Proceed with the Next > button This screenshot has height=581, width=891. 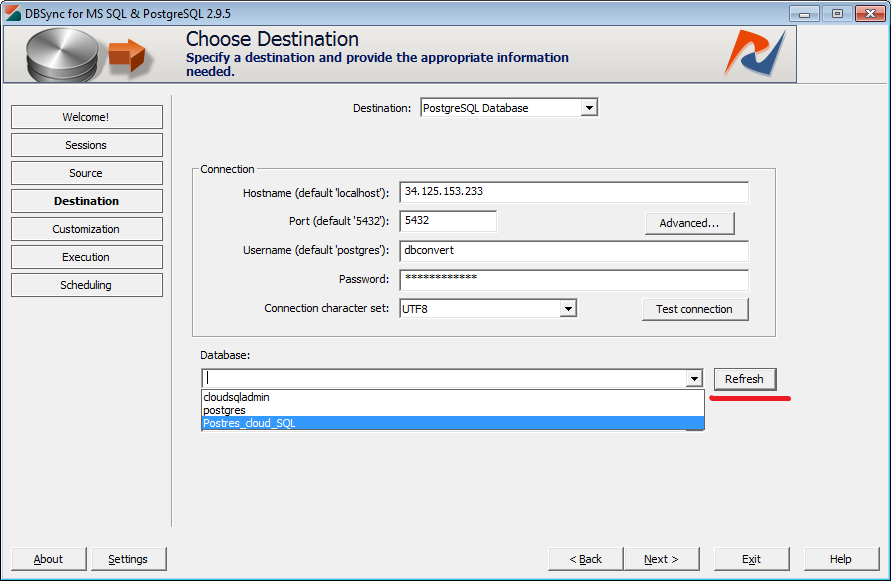coord(661,559)
